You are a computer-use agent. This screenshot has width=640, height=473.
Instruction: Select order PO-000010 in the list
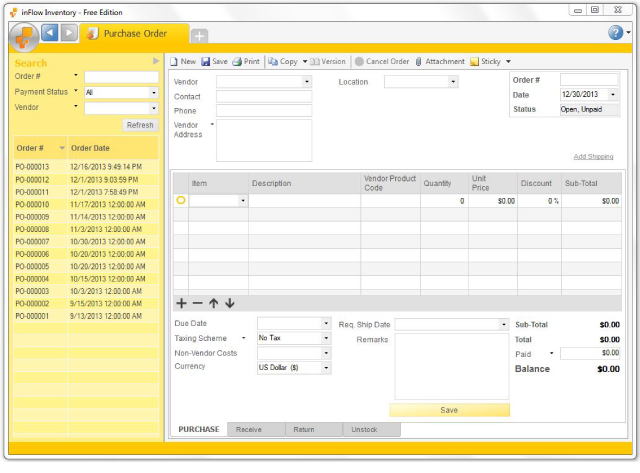click(86, 204)
